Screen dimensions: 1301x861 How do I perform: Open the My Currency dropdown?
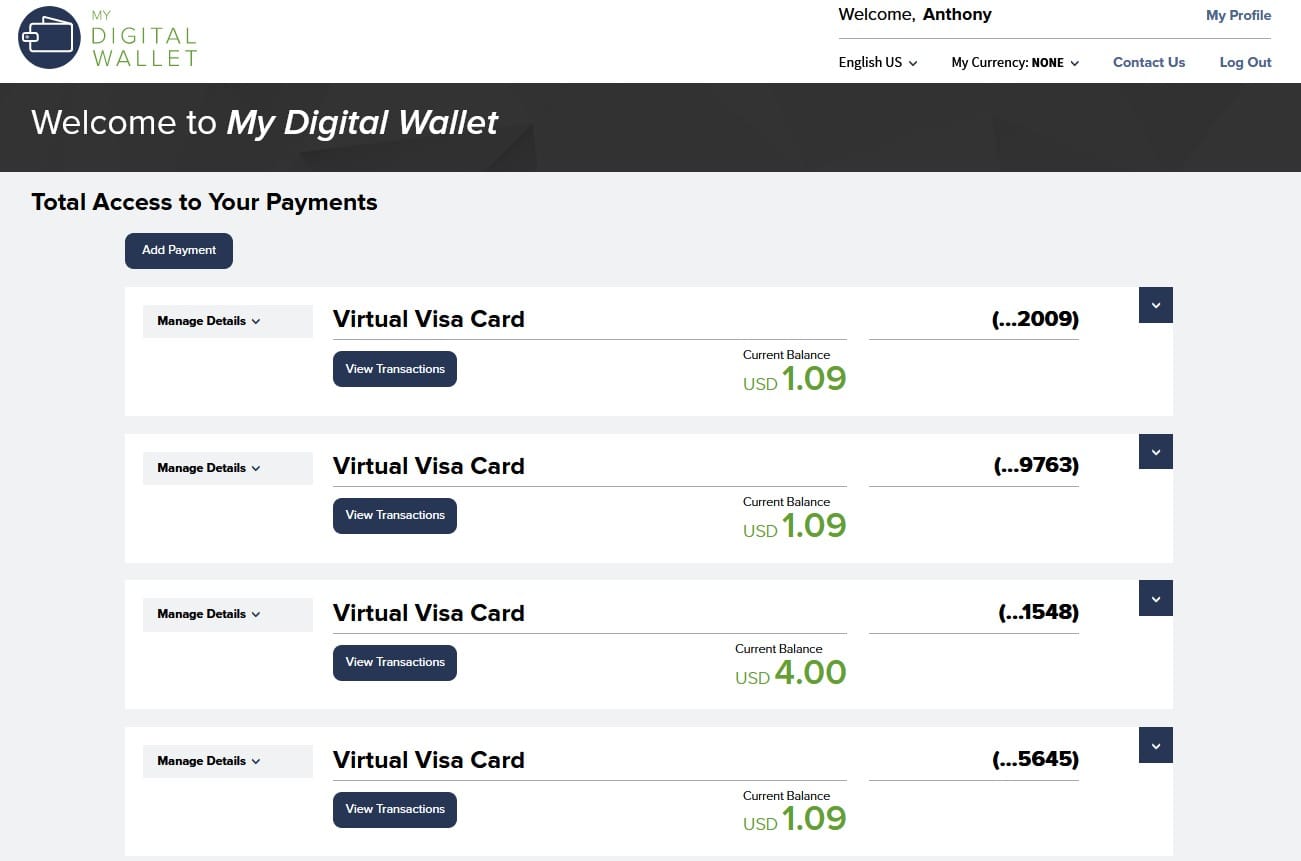[x=1014, y=62]
